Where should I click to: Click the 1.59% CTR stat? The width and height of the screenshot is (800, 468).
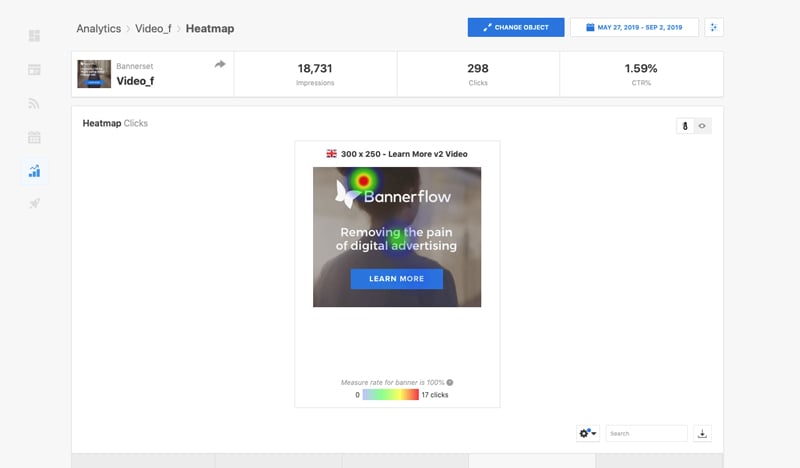641,74
